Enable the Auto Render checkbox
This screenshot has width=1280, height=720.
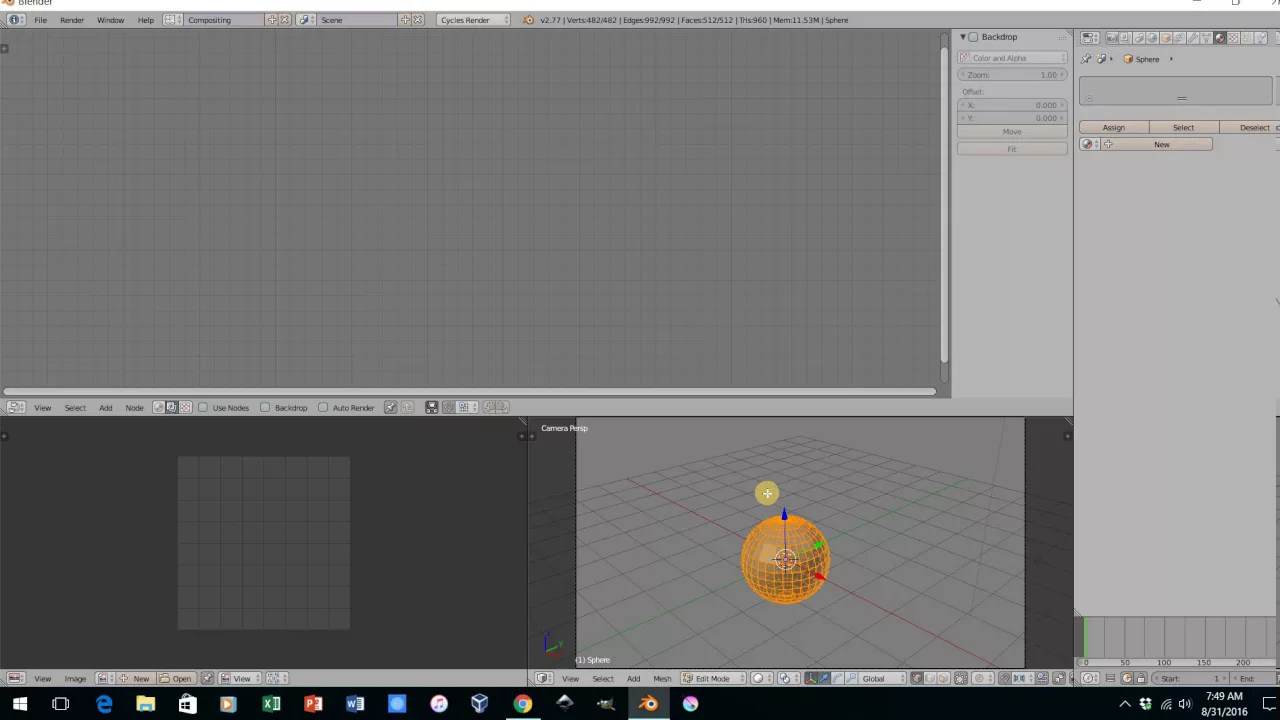(x=323, y=407)
